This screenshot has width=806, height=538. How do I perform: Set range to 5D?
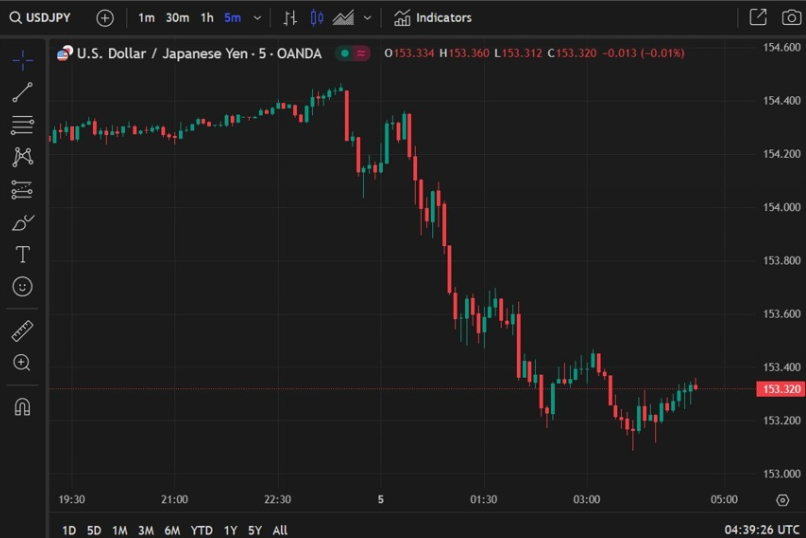click(94, 530)
